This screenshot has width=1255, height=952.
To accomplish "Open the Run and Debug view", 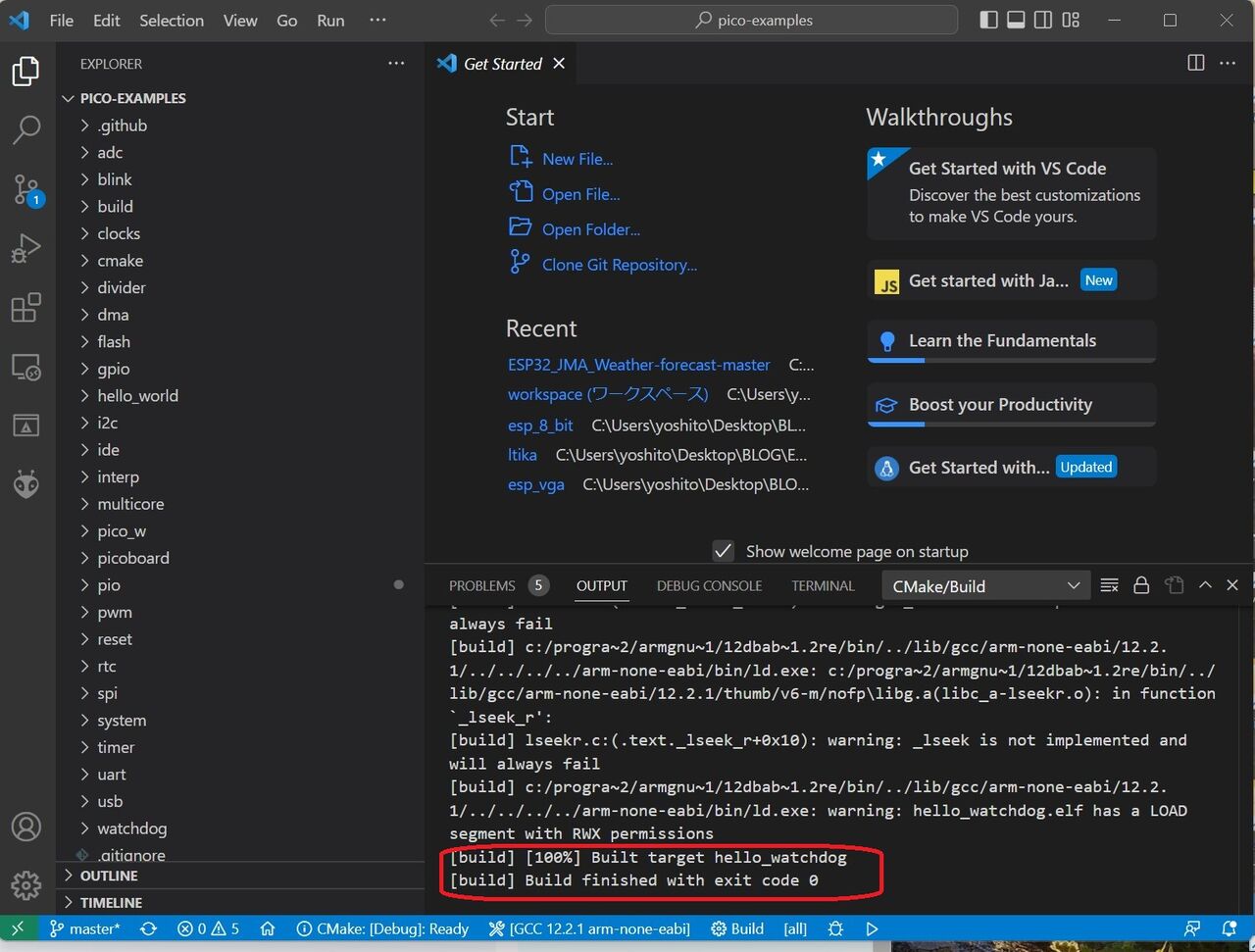I will pos(26,247).
